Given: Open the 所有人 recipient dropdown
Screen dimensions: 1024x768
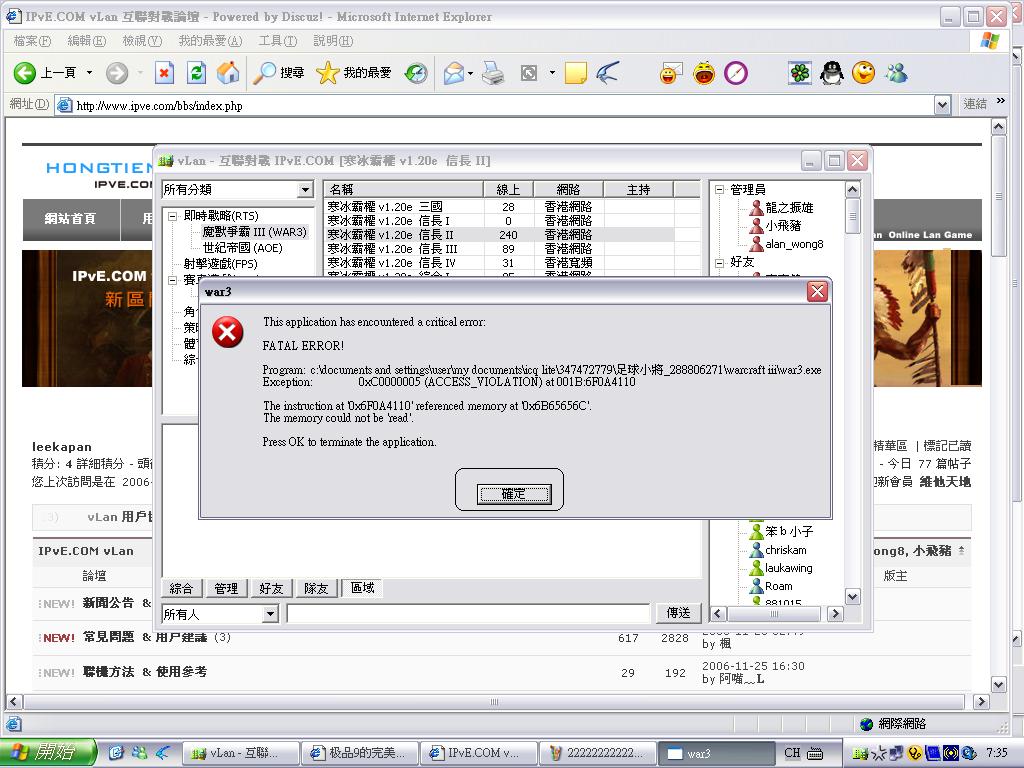Looking at the screenshot, I should point(271,614).
